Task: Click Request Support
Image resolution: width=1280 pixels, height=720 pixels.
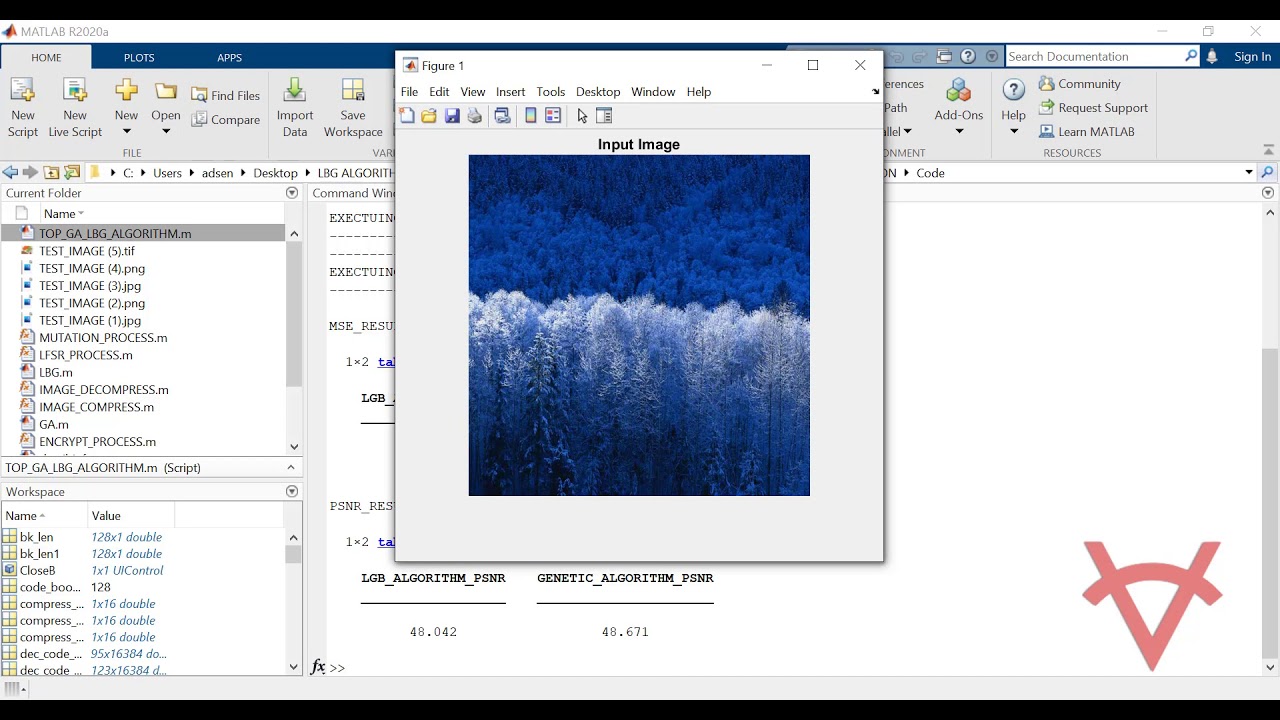Action: pyautogui.click(x=1094, y=108)
